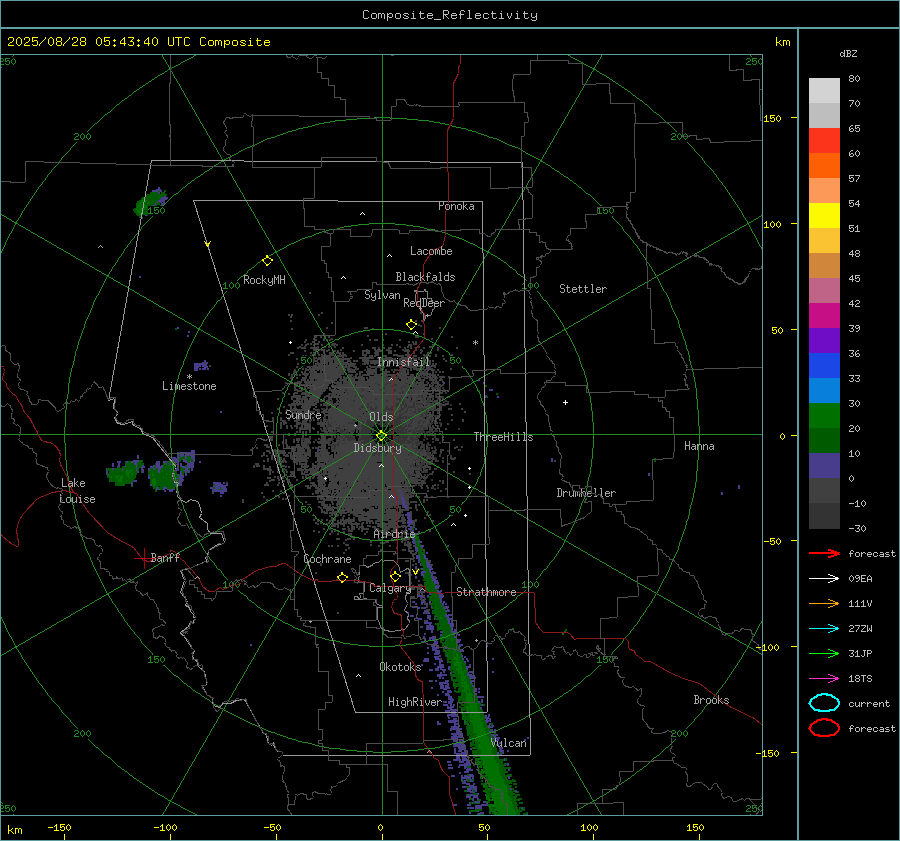Click the 'Hanna' map label
This screenshot has height=841, width=900.
[699, 446]
